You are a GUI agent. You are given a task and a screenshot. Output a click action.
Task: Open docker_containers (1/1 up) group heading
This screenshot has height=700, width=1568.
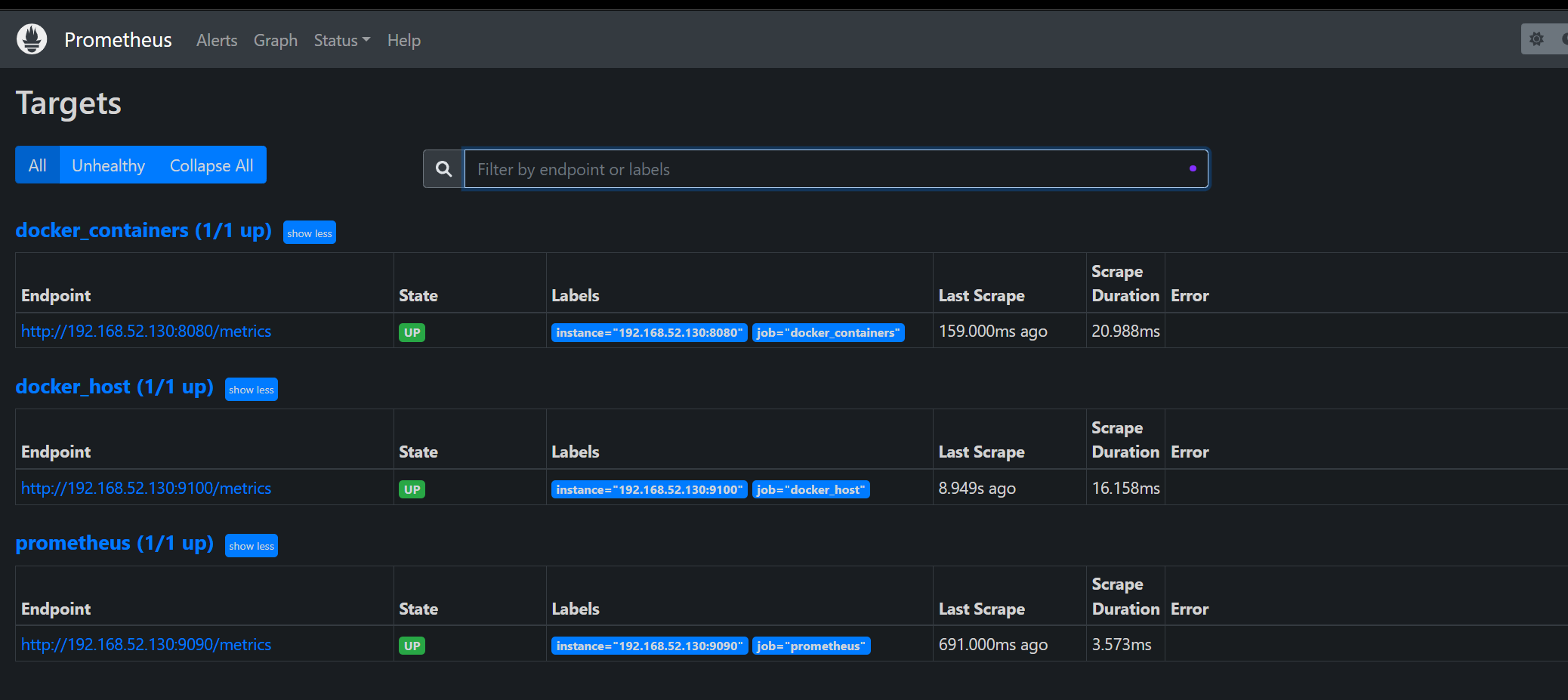144,230
